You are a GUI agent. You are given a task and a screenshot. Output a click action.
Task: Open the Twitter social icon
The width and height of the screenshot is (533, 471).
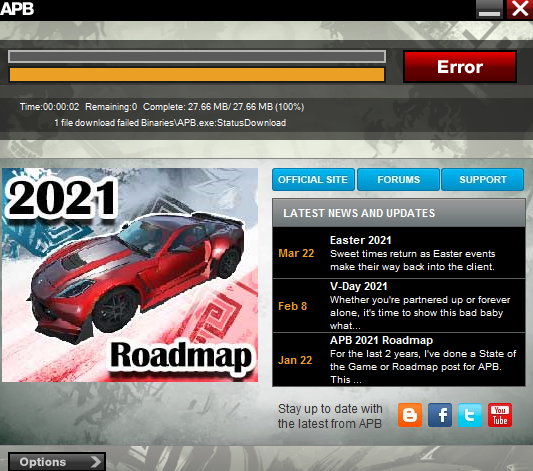[x=470, y=415]
